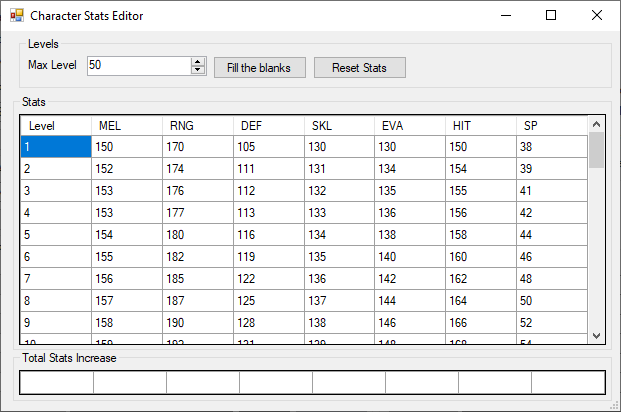The height and width of the screenshot is (412, 621).
Task: Select the highlighted Level 1 cell
Action: pos(56,147)
